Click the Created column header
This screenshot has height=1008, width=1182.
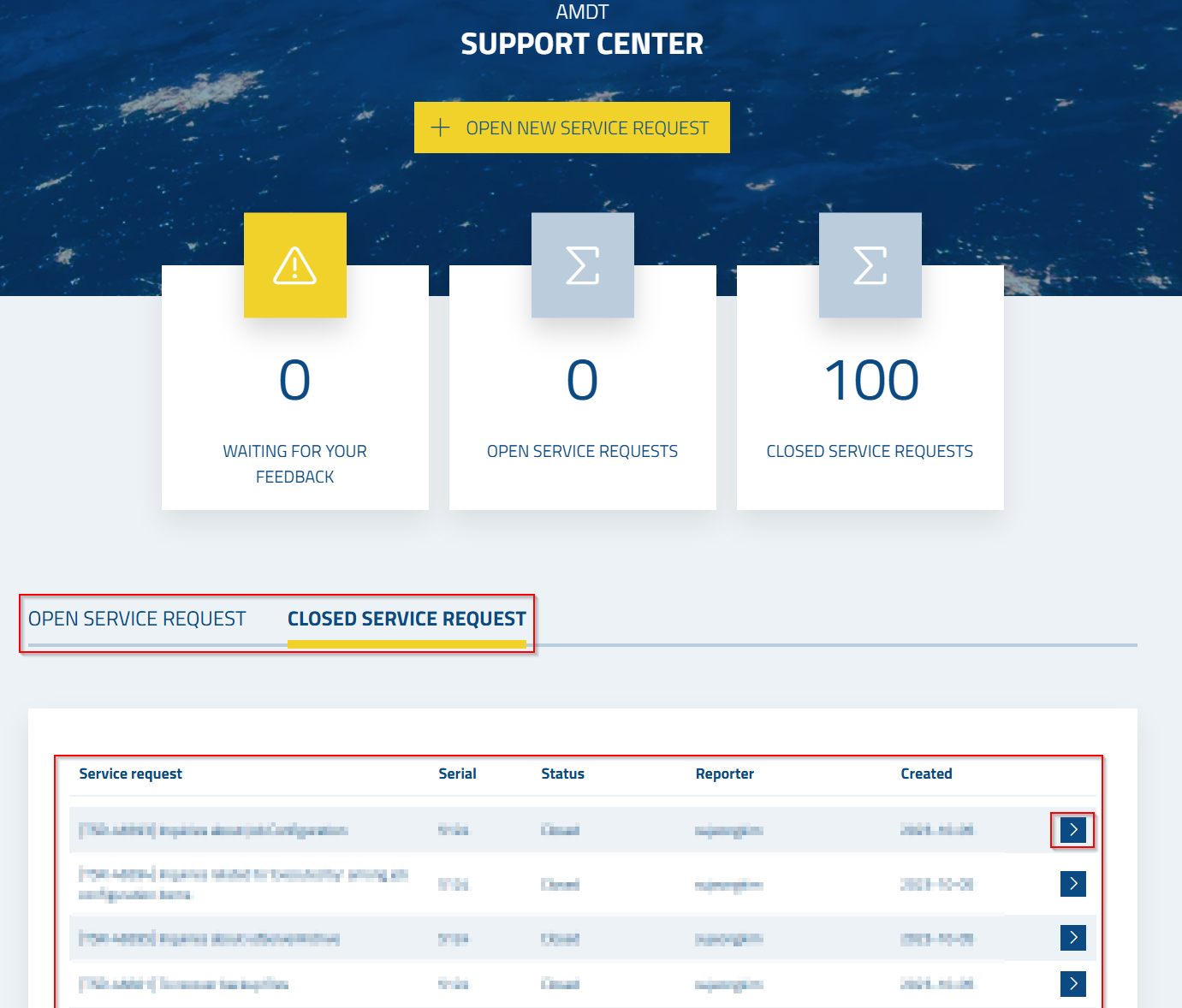click(926, 774)
